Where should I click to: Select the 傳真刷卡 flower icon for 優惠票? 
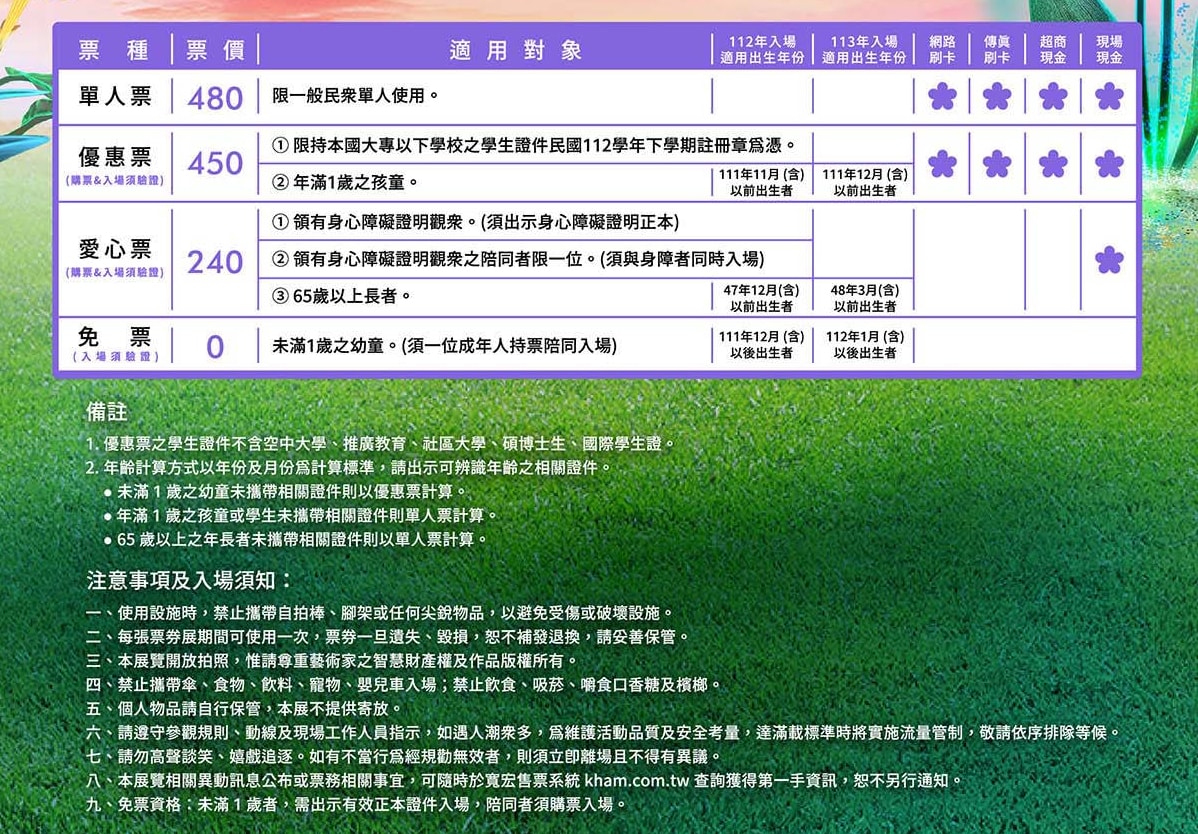(x=996, y=162)
